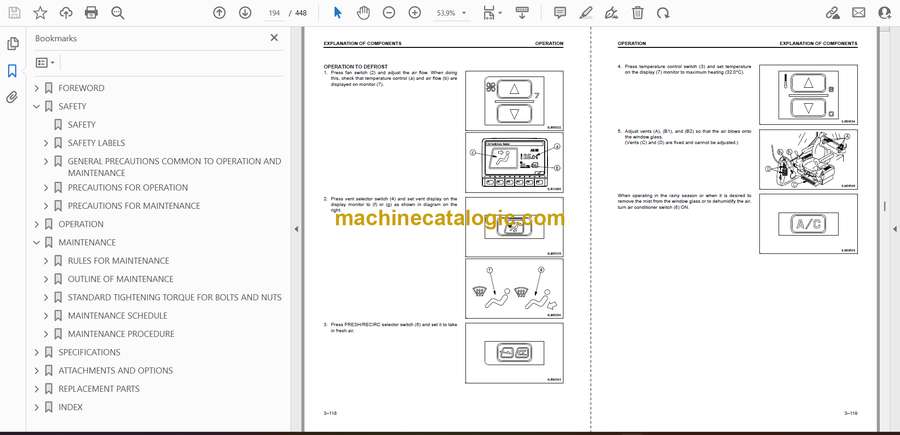Click the Zoom in plus icon
The image size is (900, 435).
pyautogui.click(x=413, y=13)
